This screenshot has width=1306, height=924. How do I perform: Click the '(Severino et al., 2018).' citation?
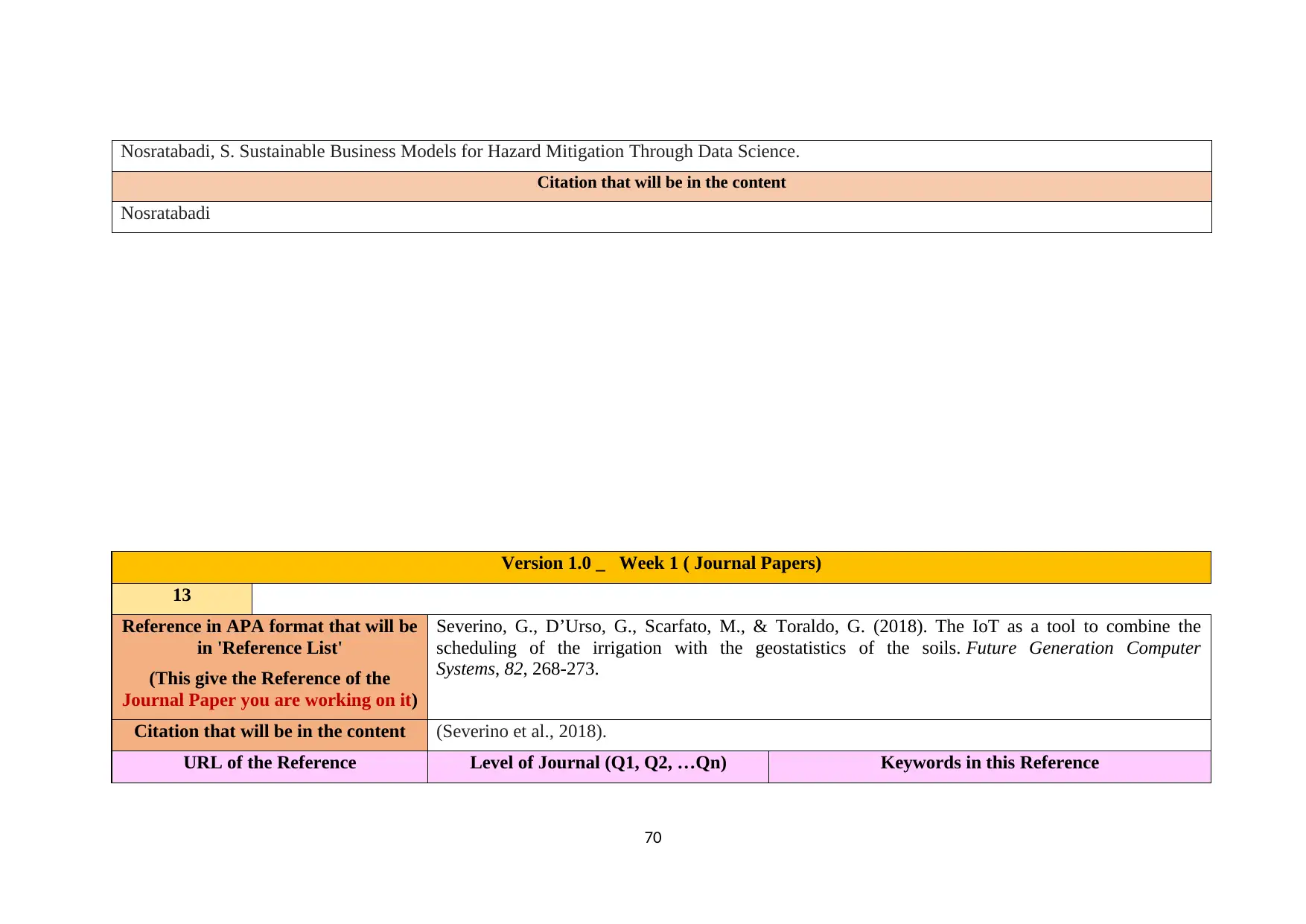pos(521,731)
